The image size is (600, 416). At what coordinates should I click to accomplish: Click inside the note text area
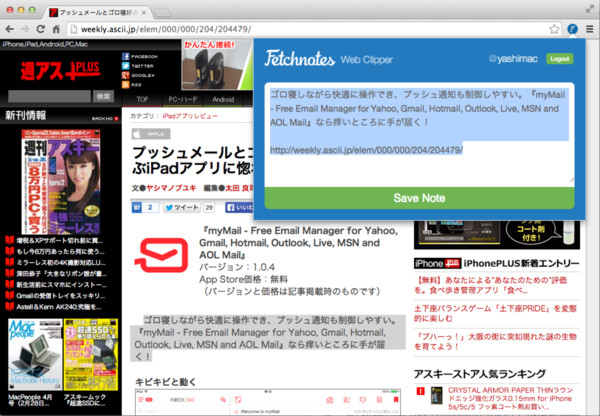pos(419,135)
